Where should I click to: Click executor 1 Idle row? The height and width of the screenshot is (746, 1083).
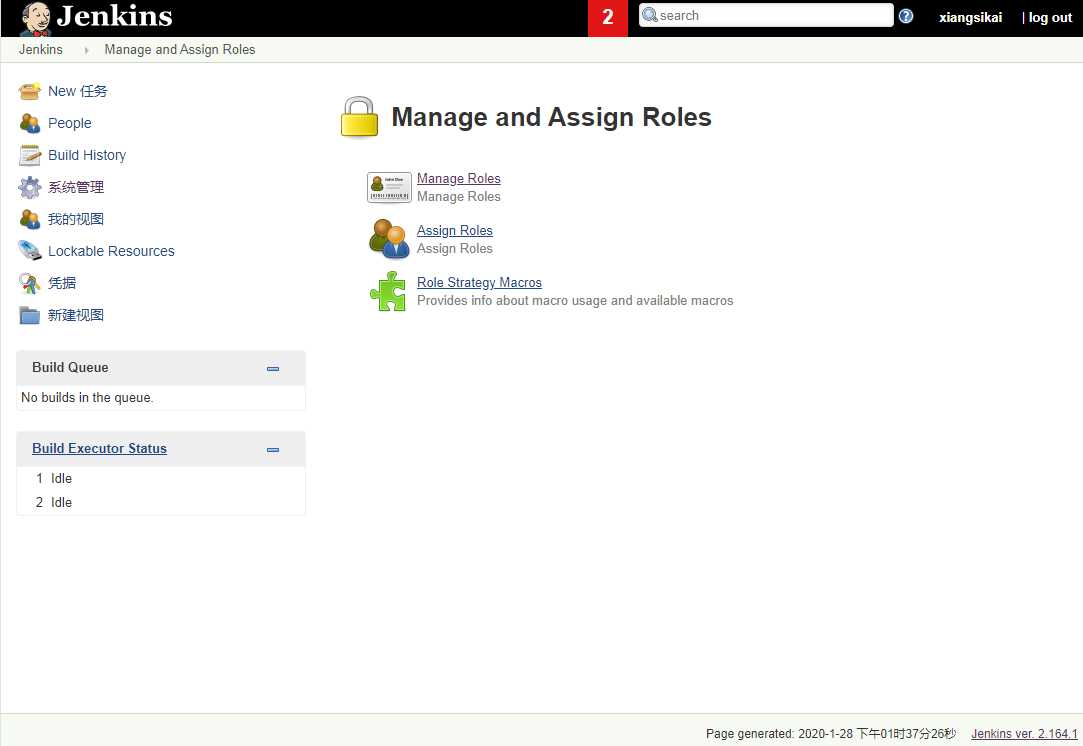161,478
